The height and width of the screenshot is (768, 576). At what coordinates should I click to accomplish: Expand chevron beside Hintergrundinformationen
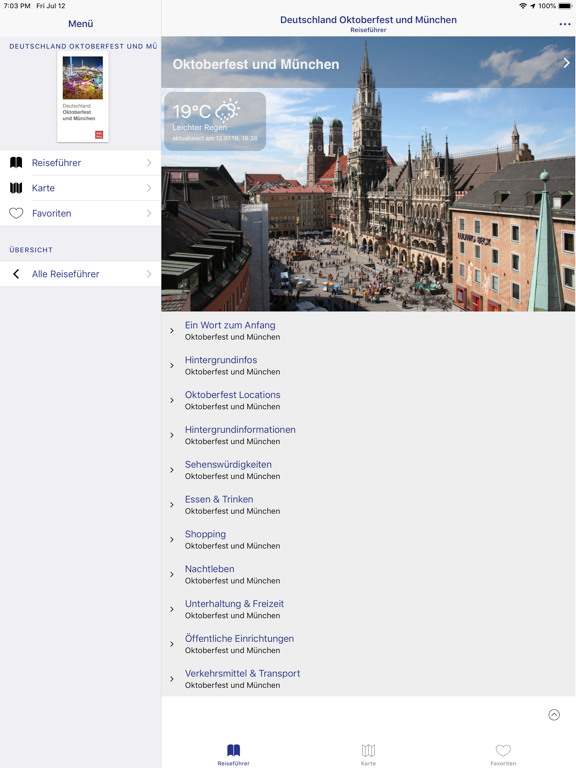171,435
